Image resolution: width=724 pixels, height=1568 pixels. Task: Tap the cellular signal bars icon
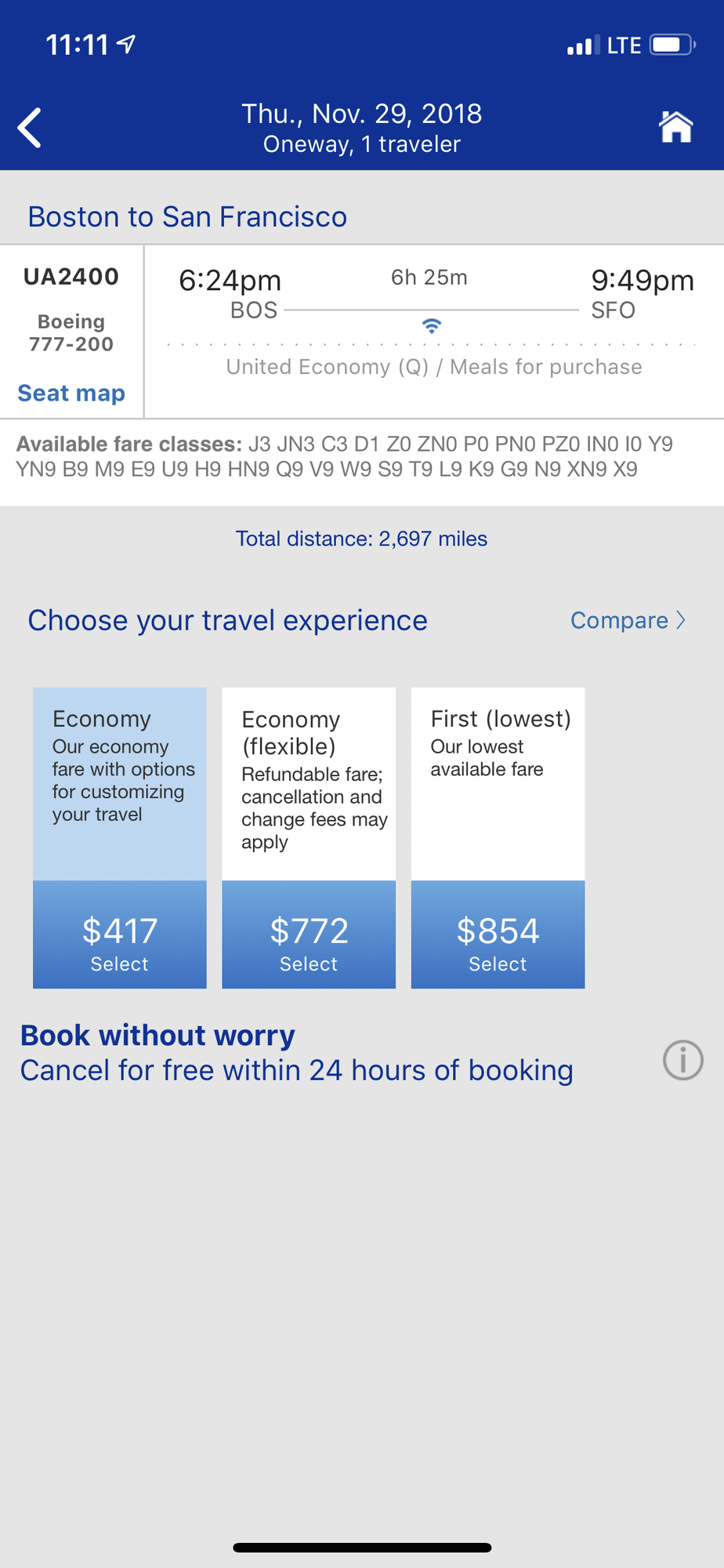point(584,45)
